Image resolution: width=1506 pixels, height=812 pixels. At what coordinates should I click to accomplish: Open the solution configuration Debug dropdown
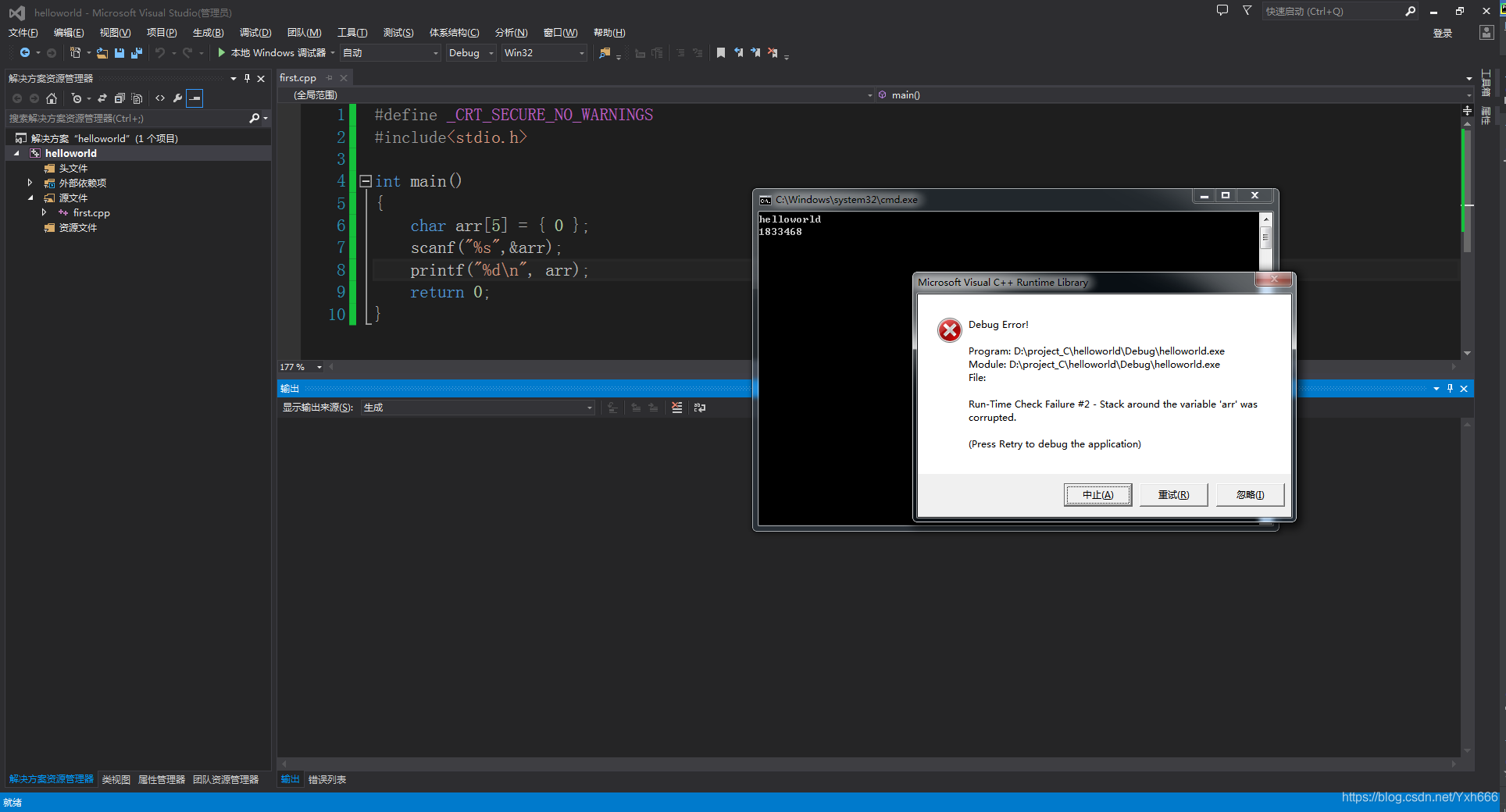471,53
